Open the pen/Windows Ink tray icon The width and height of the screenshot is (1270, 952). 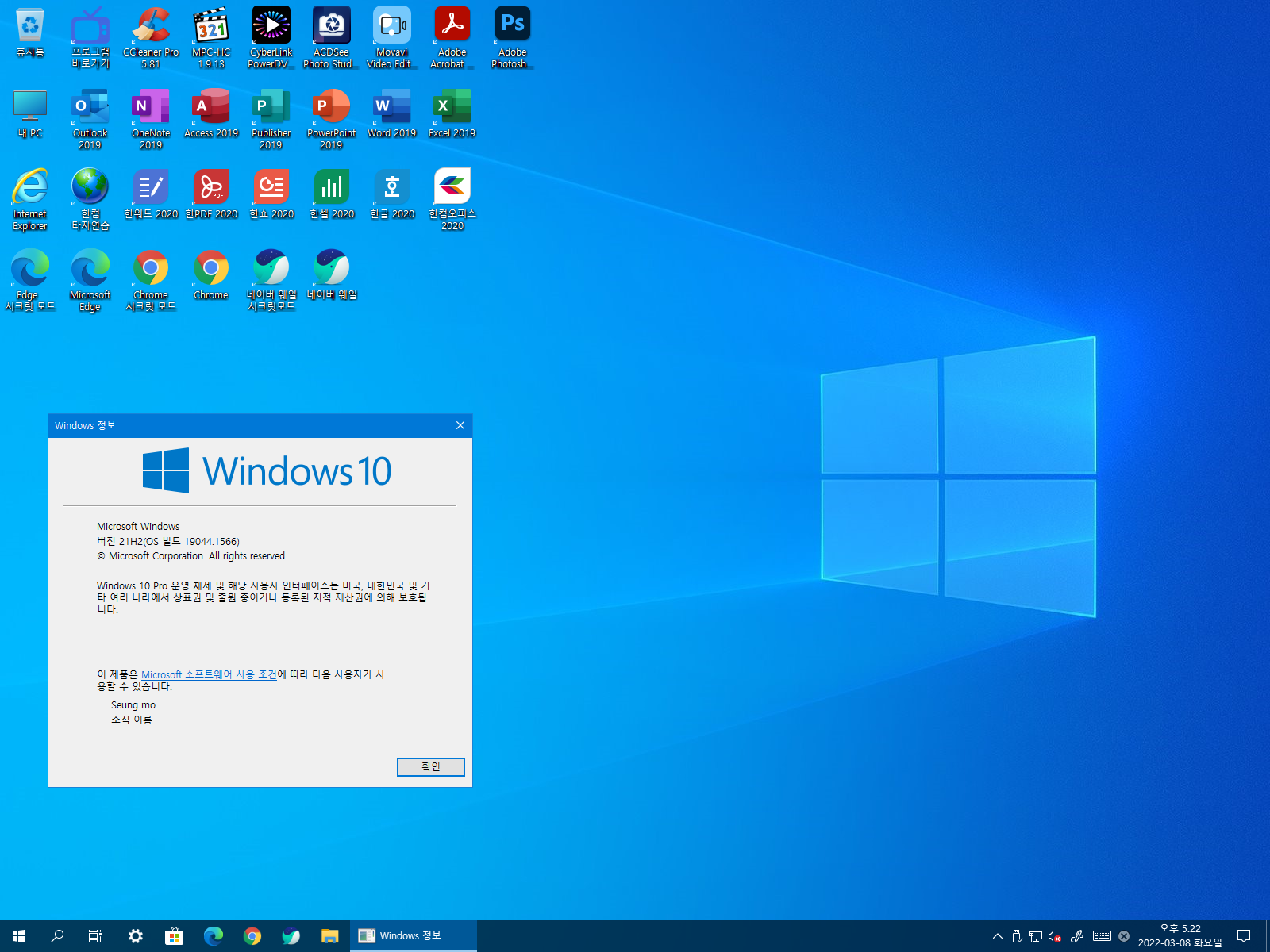tap(1077, 936)
